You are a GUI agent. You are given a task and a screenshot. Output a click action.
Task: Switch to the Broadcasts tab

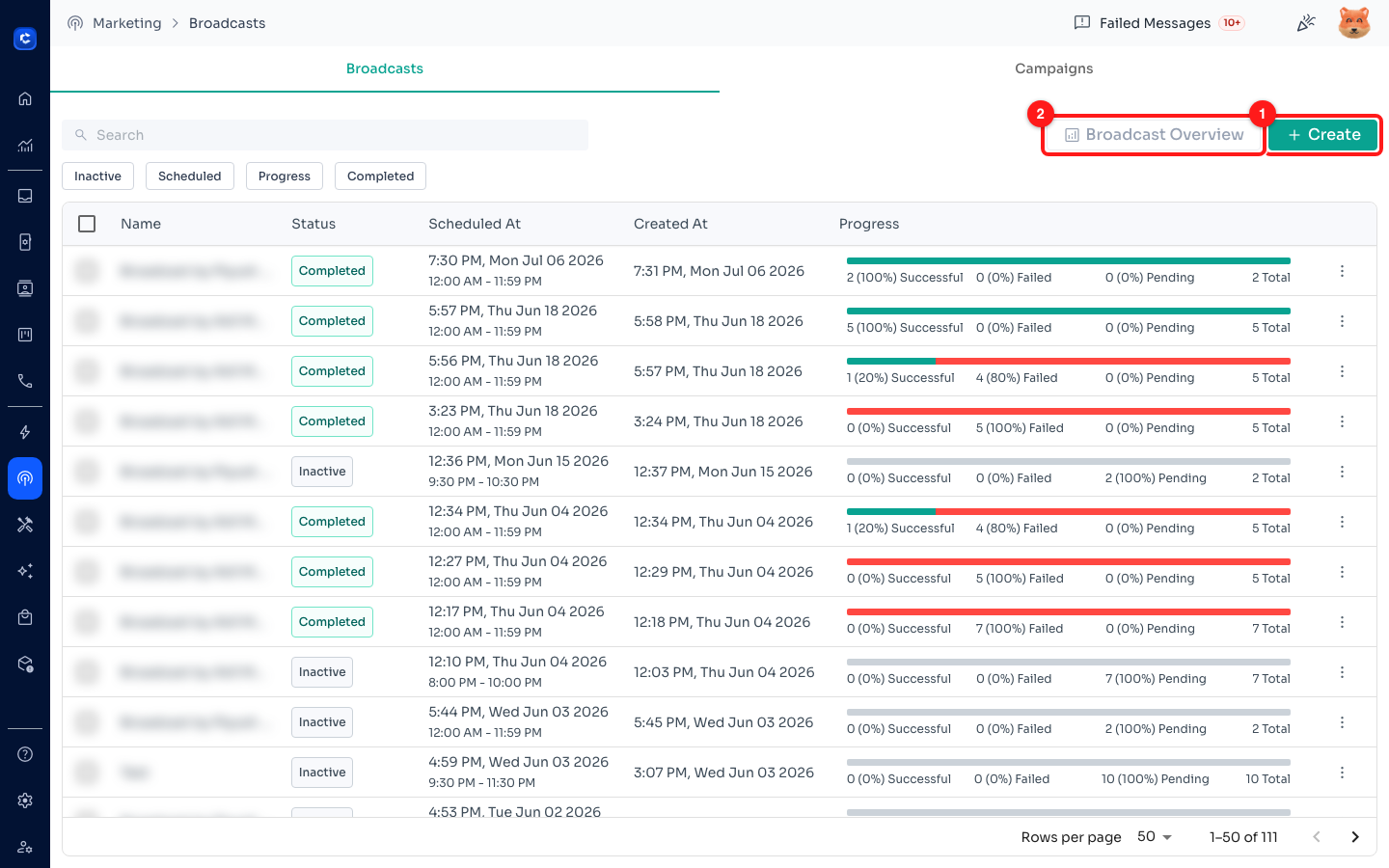click(x=385, y=68)
